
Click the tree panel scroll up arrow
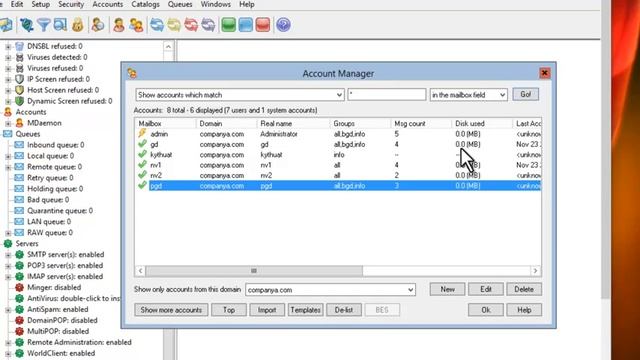168,47
